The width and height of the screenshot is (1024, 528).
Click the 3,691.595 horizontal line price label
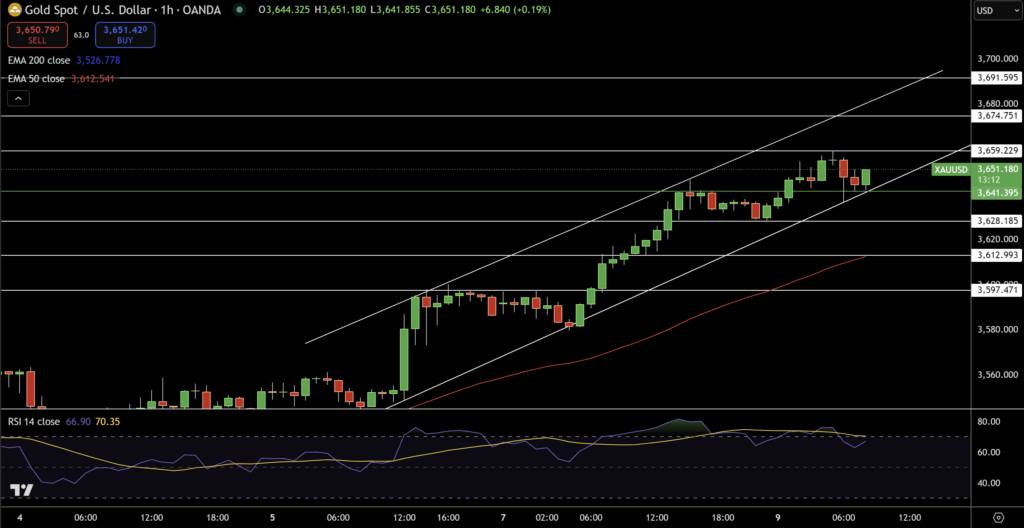(997, 77)
